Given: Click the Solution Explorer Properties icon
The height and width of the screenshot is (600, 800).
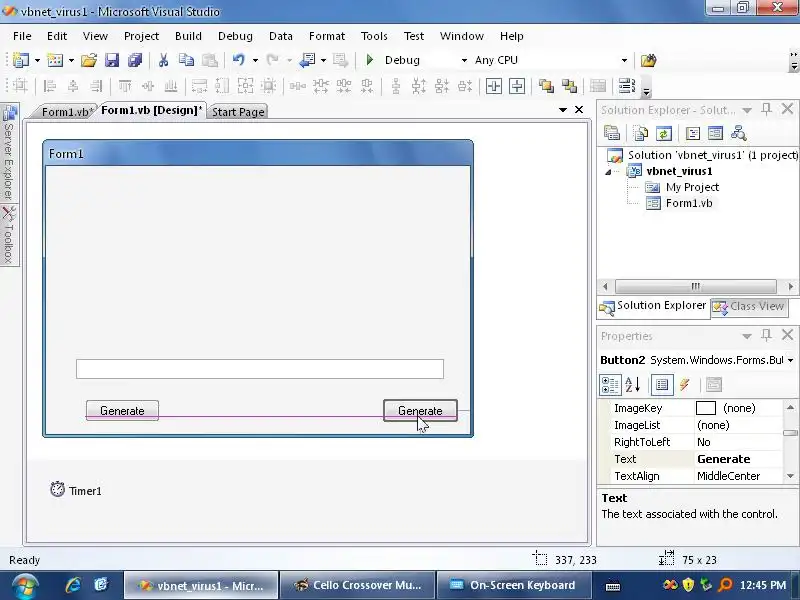Looking at the screenshot, I should coord(612,133).
